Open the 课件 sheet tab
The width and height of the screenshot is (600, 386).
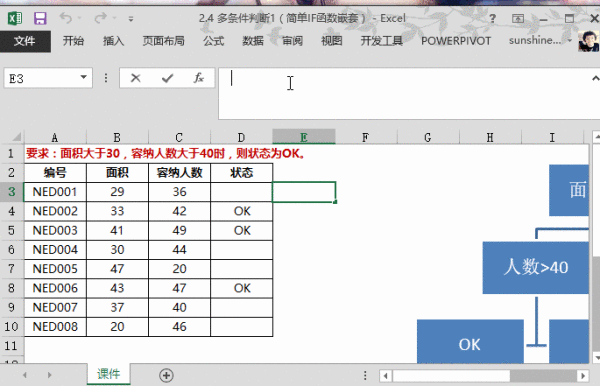109,374
